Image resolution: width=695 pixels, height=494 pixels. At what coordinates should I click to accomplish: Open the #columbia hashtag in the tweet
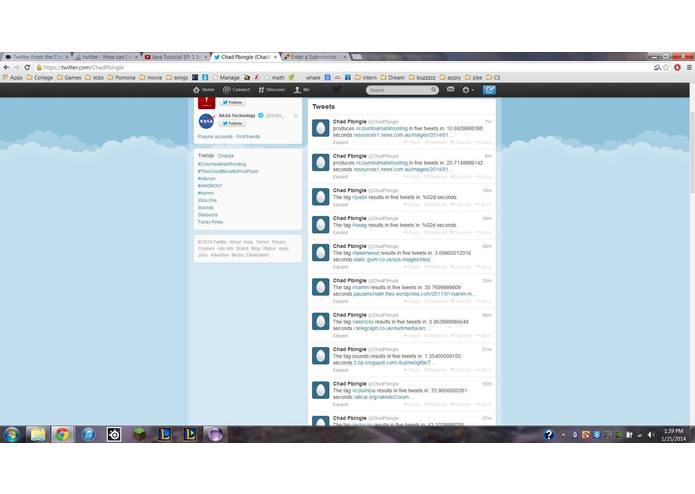363,391
